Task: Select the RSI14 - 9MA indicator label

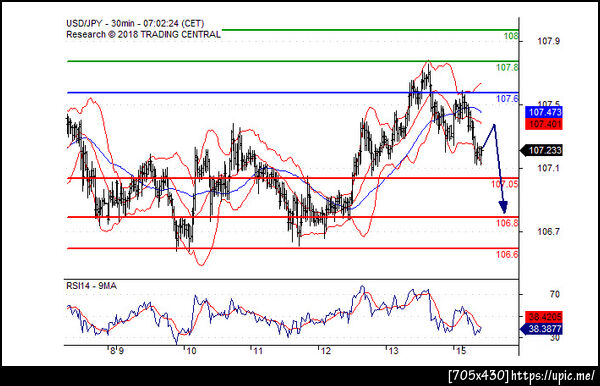Action: (x=91, y=286)
